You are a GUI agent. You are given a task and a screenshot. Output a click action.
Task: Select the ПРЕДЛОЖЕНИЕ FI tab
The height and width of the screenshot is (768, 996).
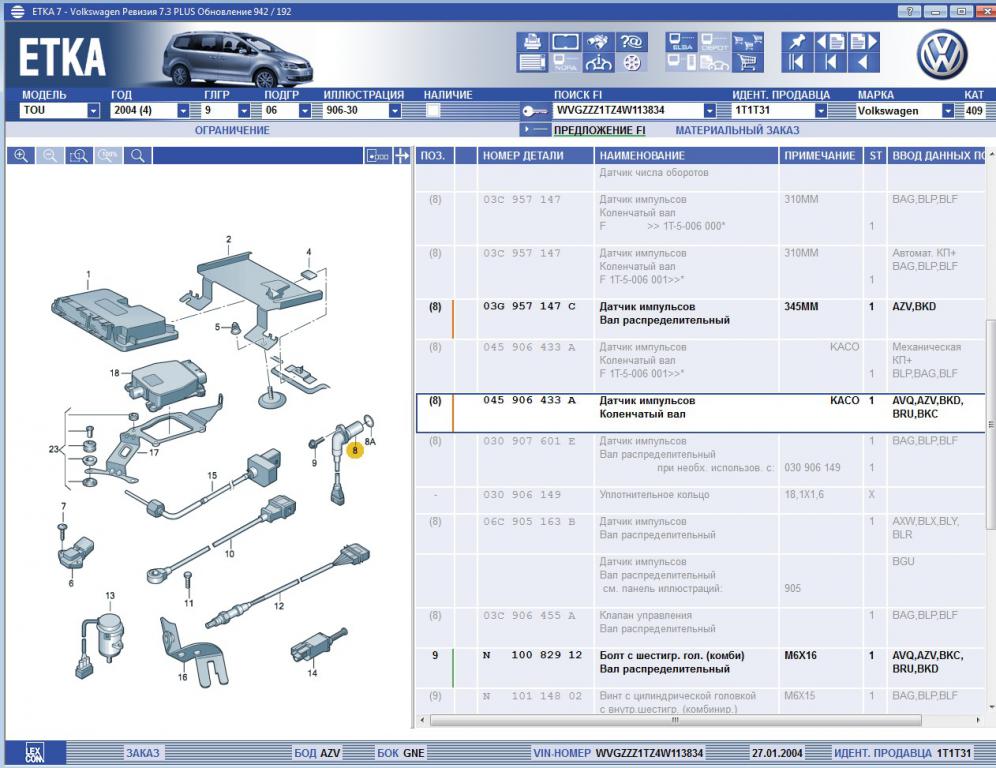tap(599, 130)
